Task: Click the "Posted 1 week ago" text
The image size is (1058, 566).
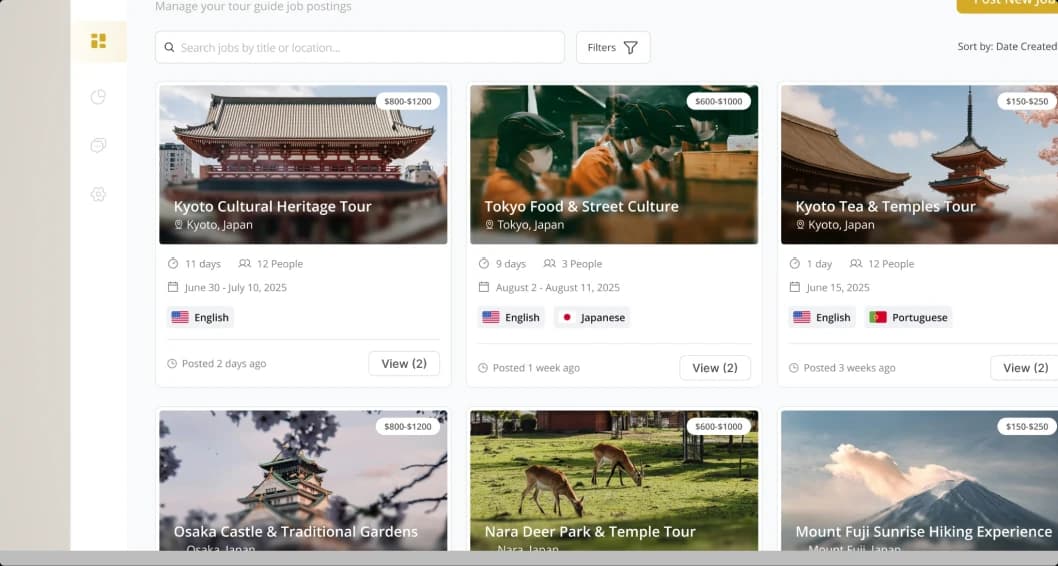Action: coord(536,368)
